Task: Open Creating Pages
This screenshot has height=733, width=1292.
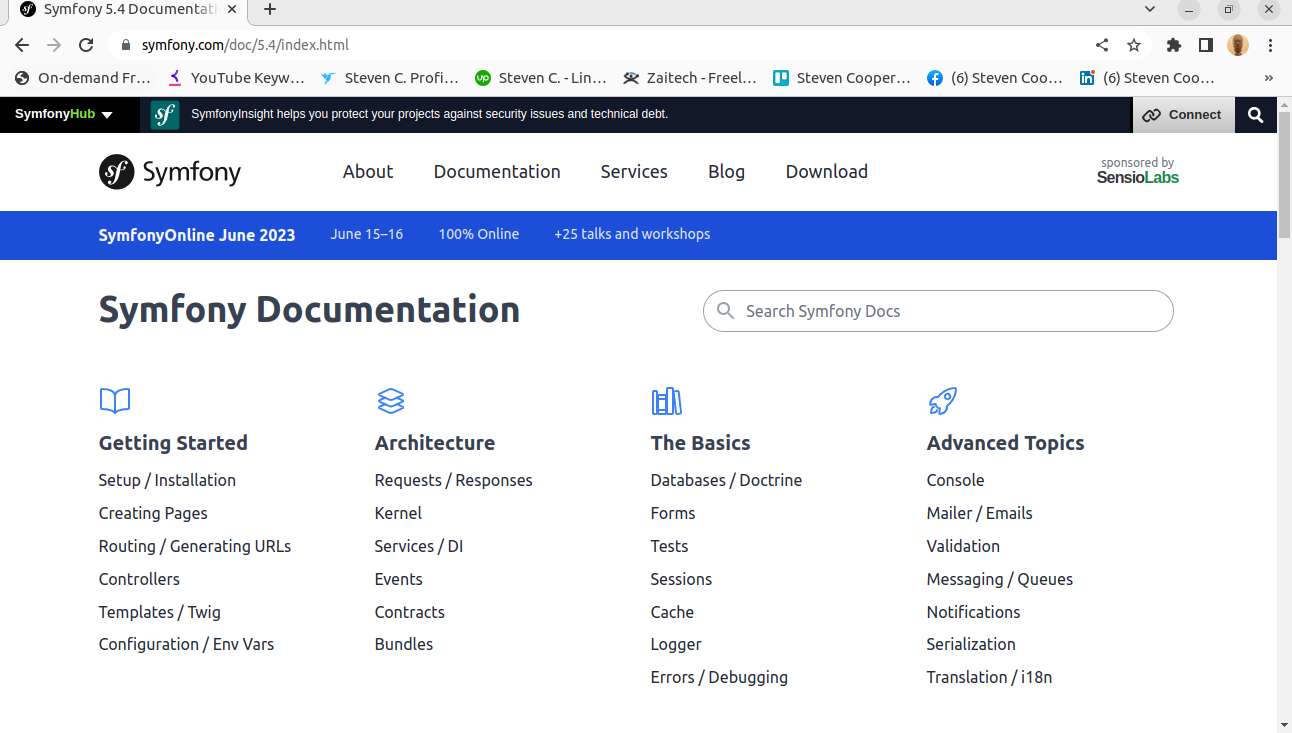Action: 153,513
